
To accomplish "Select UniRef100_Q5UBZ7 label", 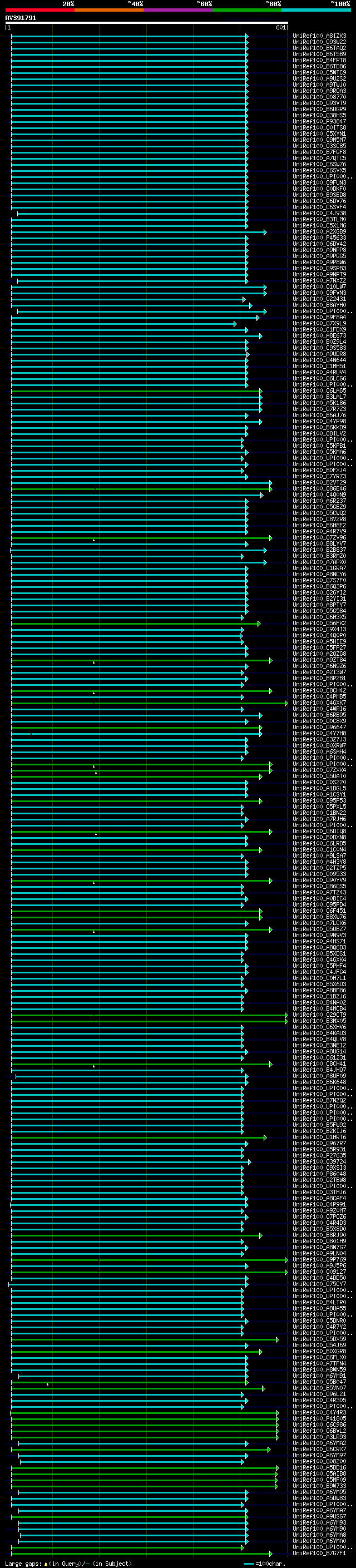I will 319,929.
